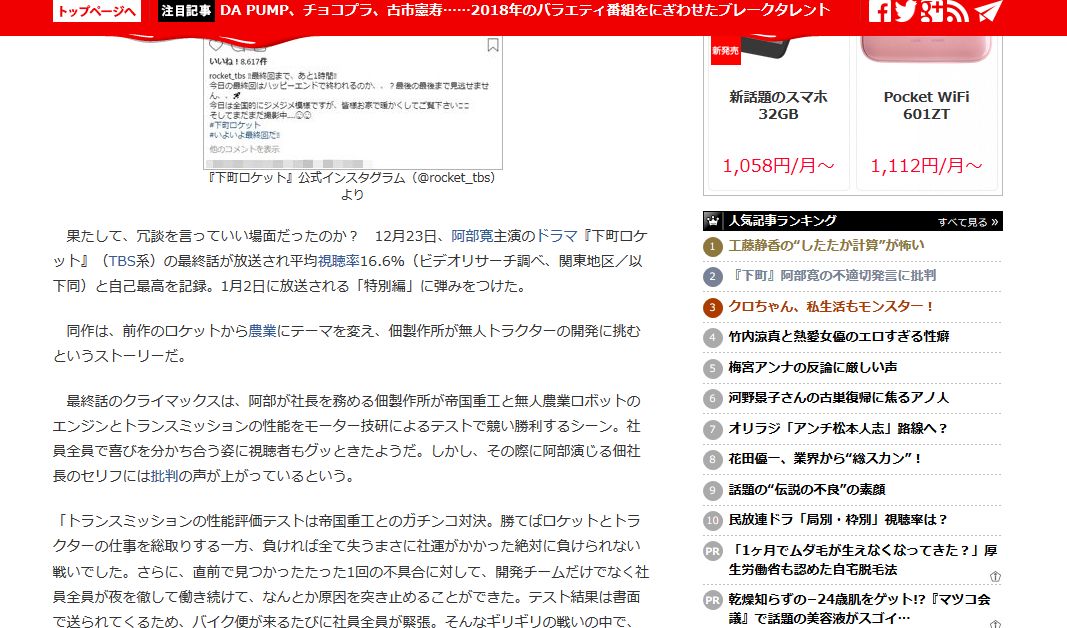This screenshot has height=628, width=1067.
Task: Click the 視聴率 link in article
Action: tap(339, 261)
